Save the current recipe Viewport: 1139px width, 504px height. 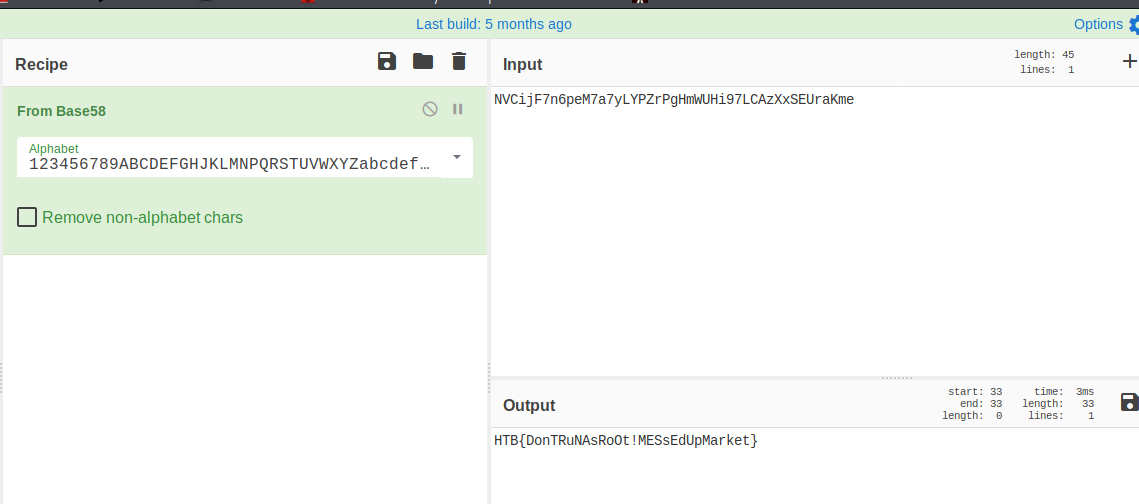[x=387, y=62]
